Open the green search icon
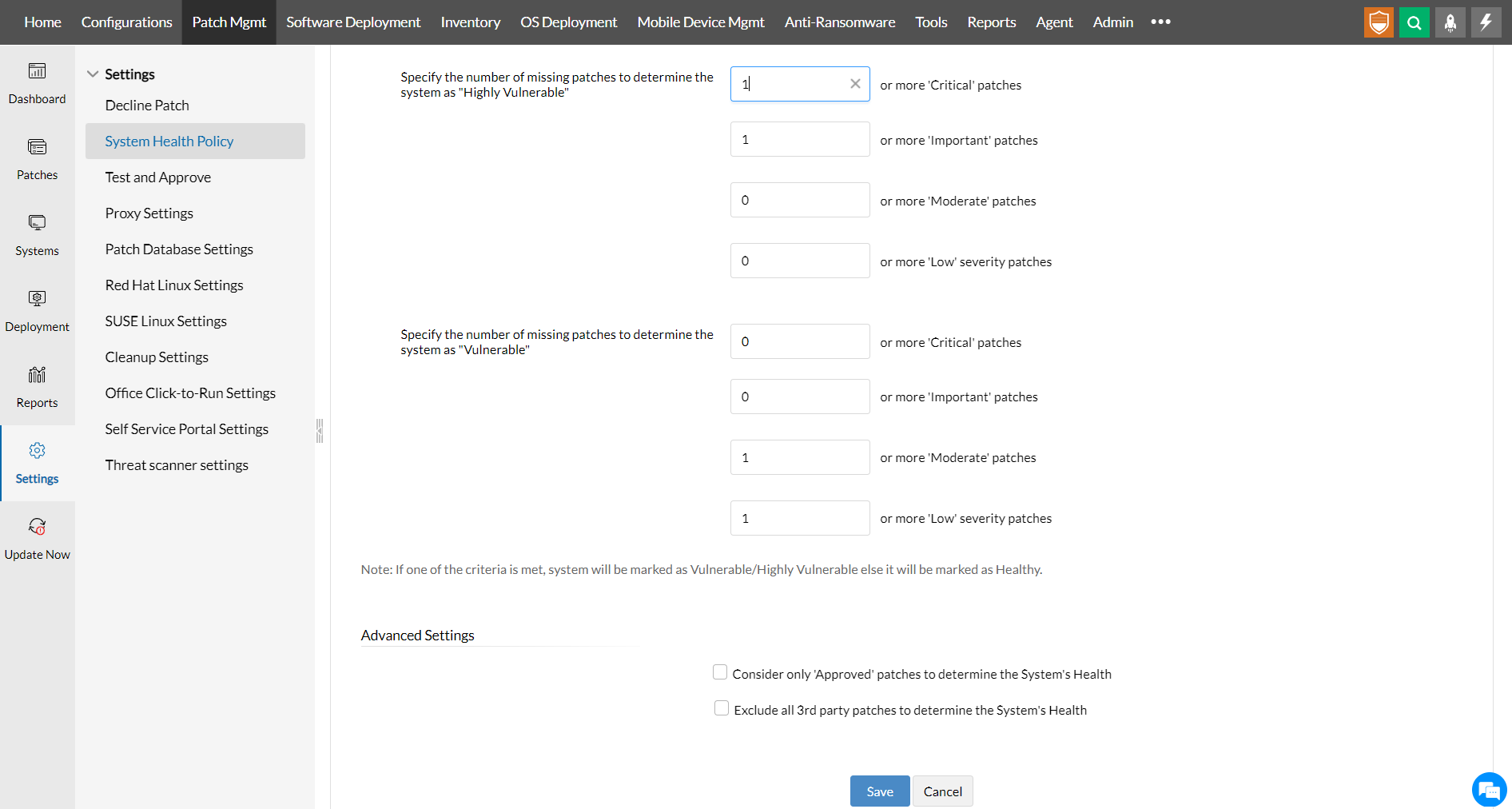 pyautogui.click(x=1415, y=22)
